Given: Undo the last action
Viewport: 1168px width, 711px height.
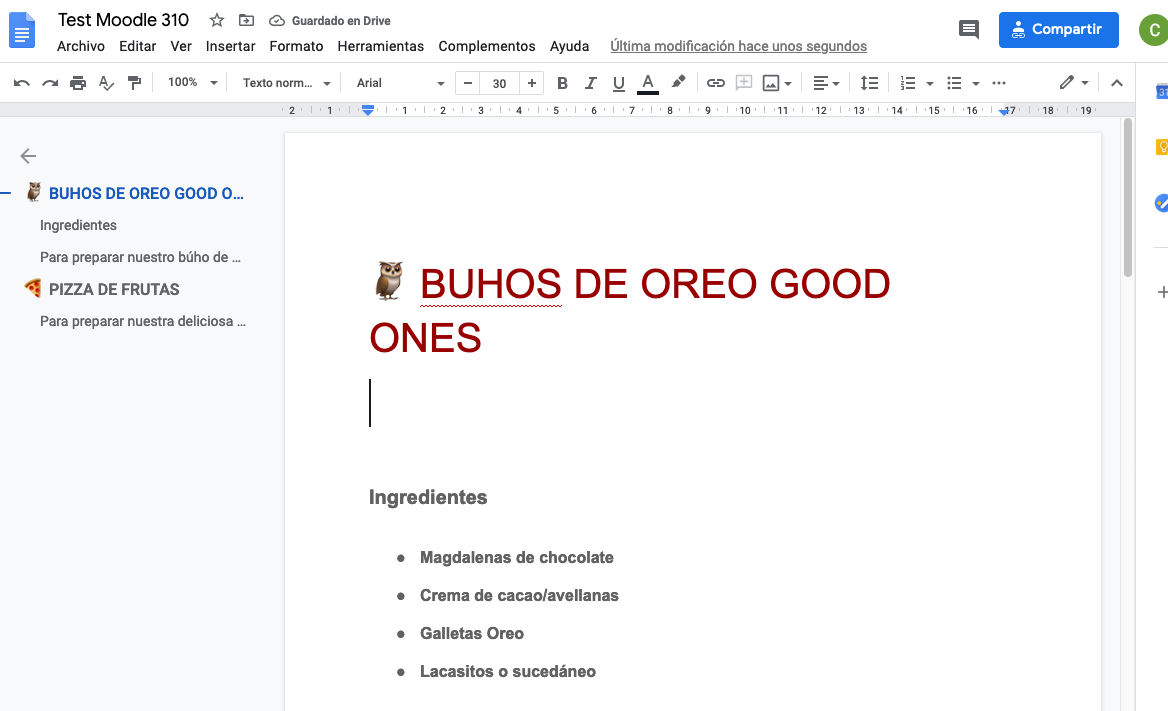Looking at the screenshot, I should pos(22,83).
